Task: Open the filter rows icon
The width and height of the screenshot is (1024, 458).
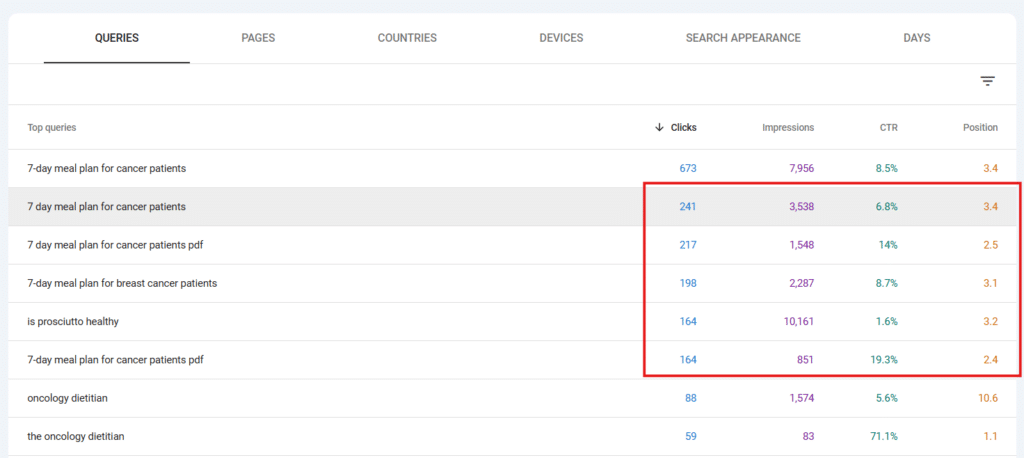Action: click(987, 82)
